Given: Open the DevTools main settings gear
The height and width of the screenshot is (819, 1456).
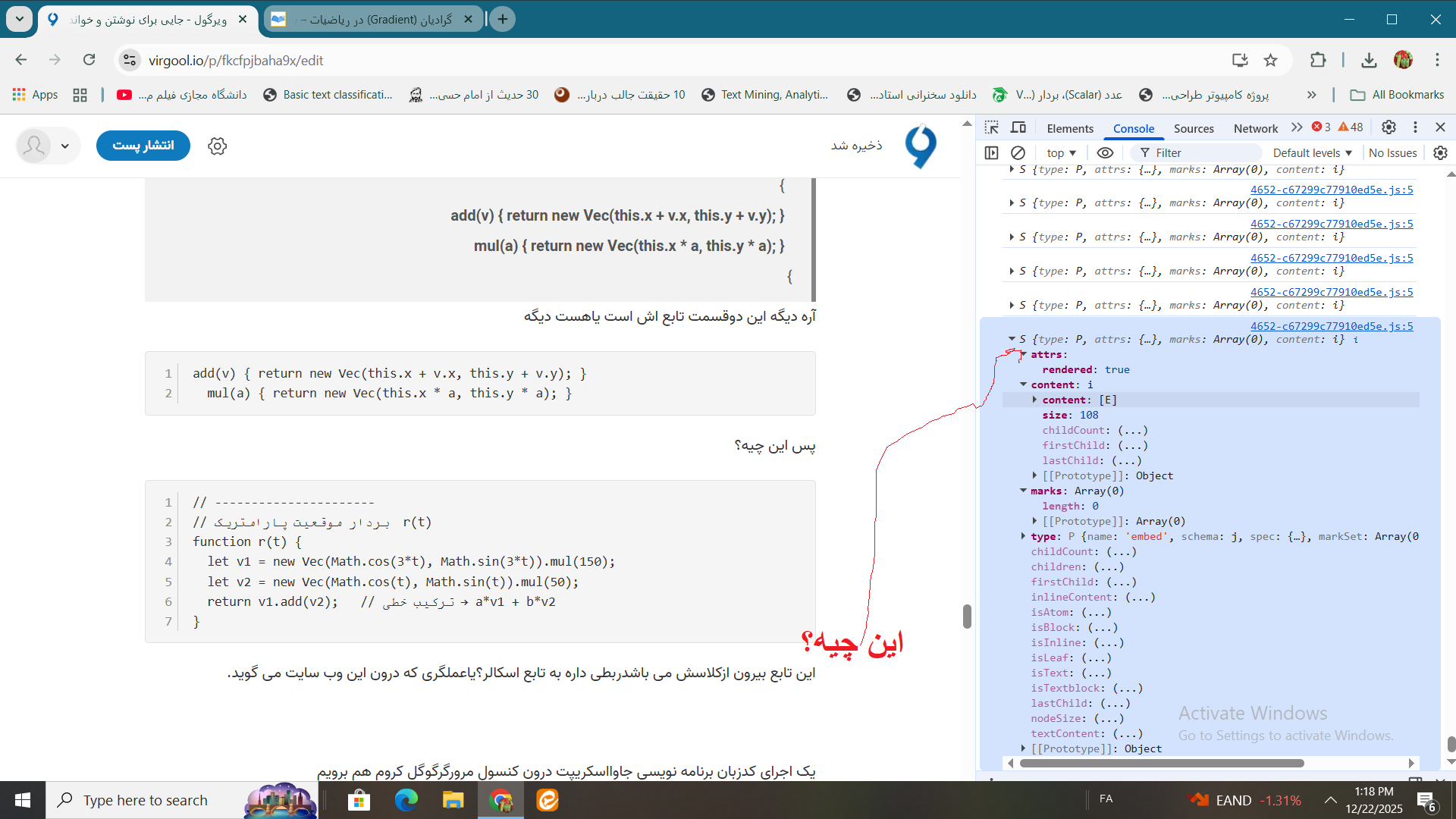Looking at the screenshot, I should tap(1389, 127).
